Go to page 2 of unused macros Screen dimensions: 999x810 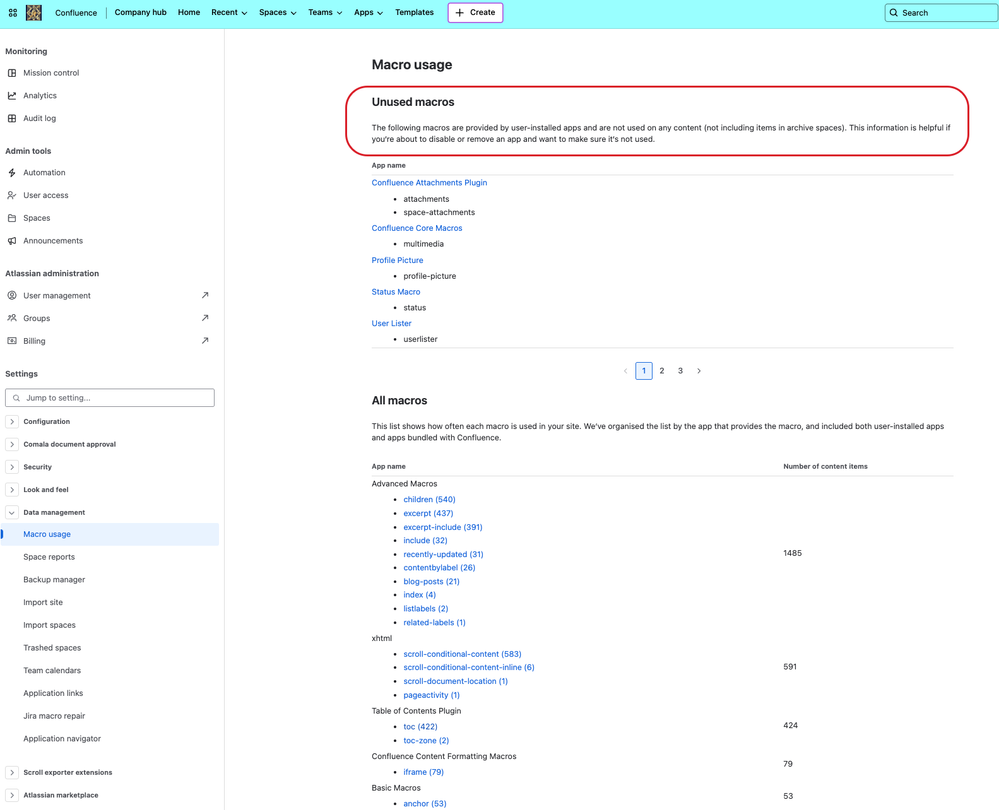662,371
